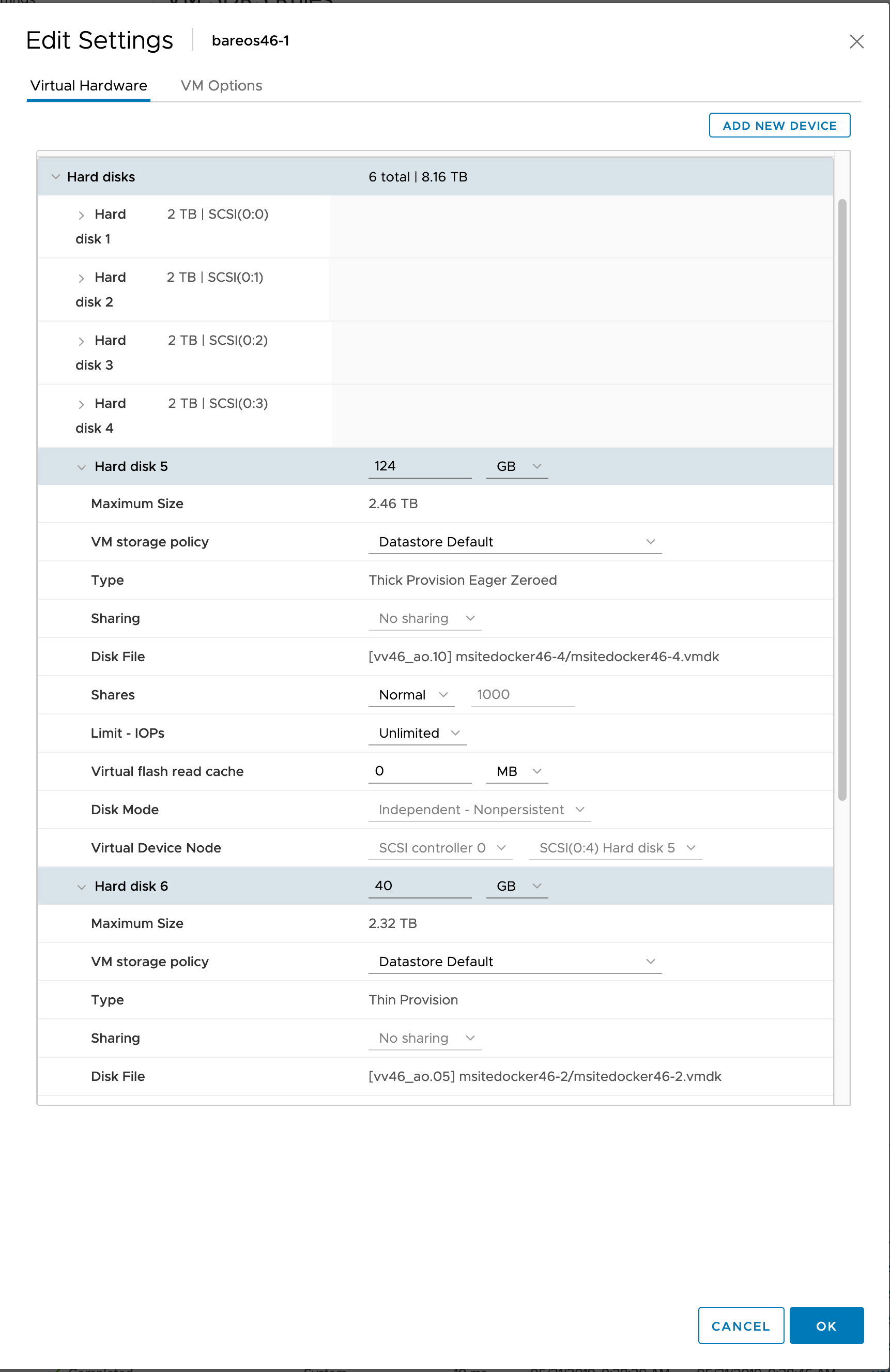
Task: Collapse the Hard disk 5 section
Action: 81,467
